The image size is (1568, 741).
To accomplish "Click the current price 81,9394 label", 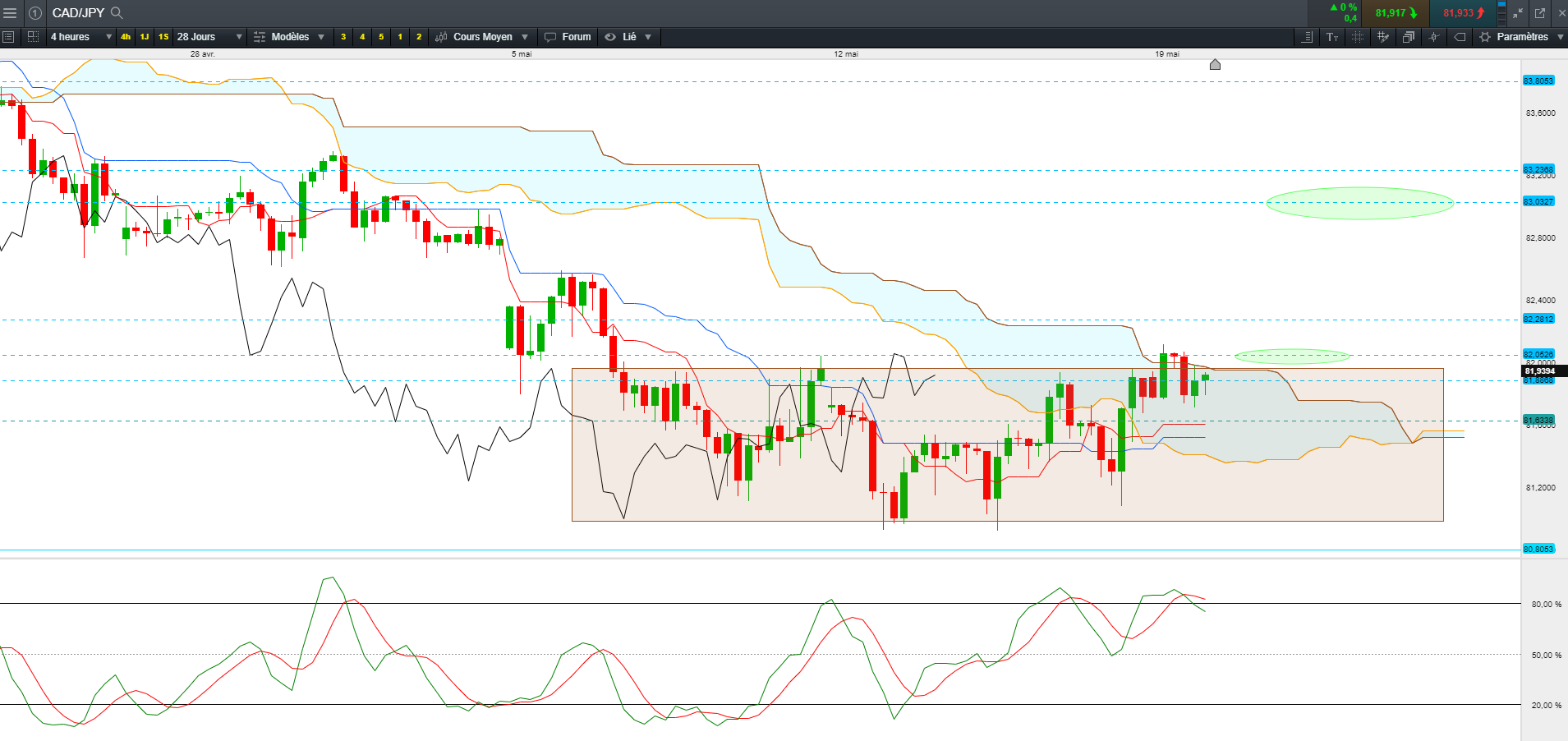I will [1544, 371].
